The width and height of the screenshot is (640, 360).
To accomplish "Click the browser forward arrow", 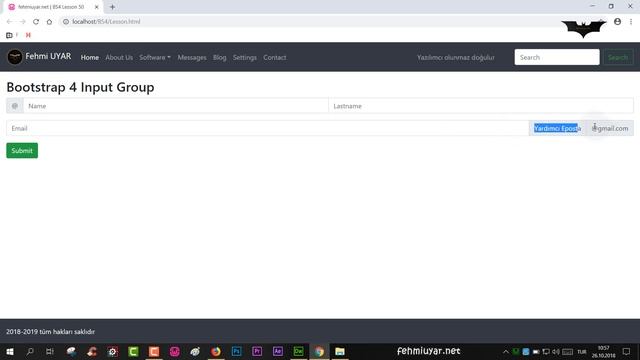I will pyautogui.click(x=22, y=22).
